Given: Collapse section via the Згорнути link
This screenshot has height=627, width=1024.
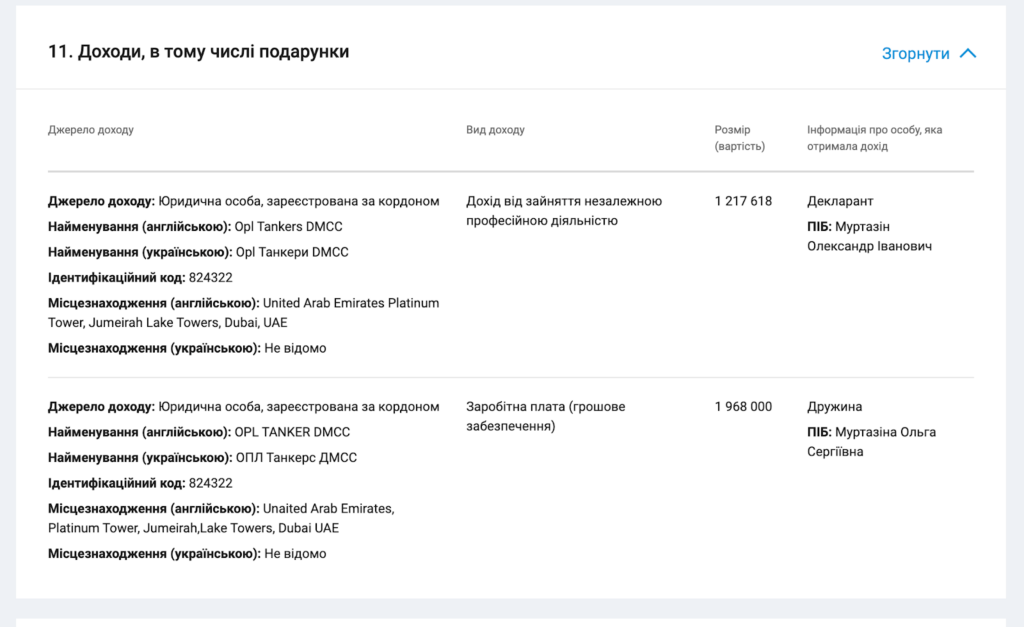Looking at the screenshot, I should tap(915, 54).
